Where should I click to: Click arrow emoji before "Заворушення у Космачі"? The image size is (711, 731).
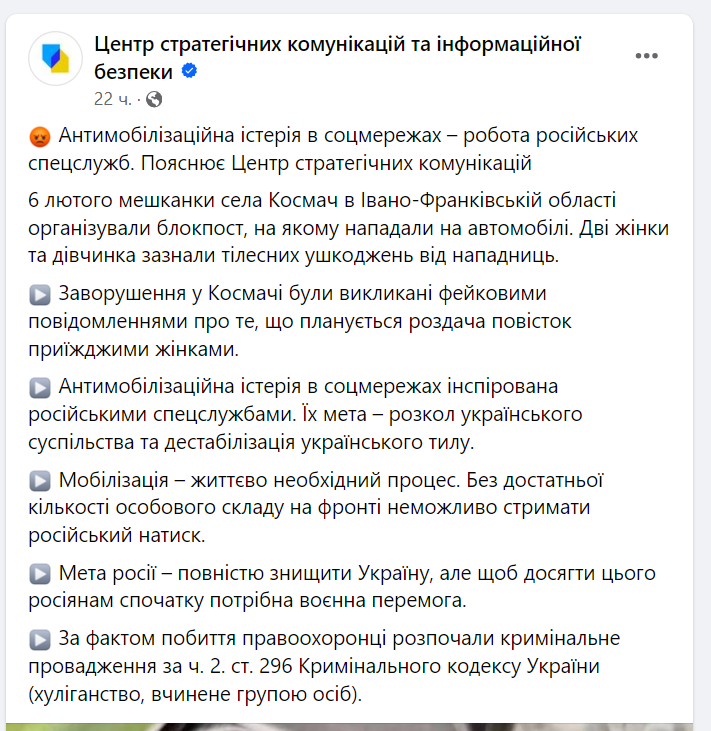[x=41, y=295]
